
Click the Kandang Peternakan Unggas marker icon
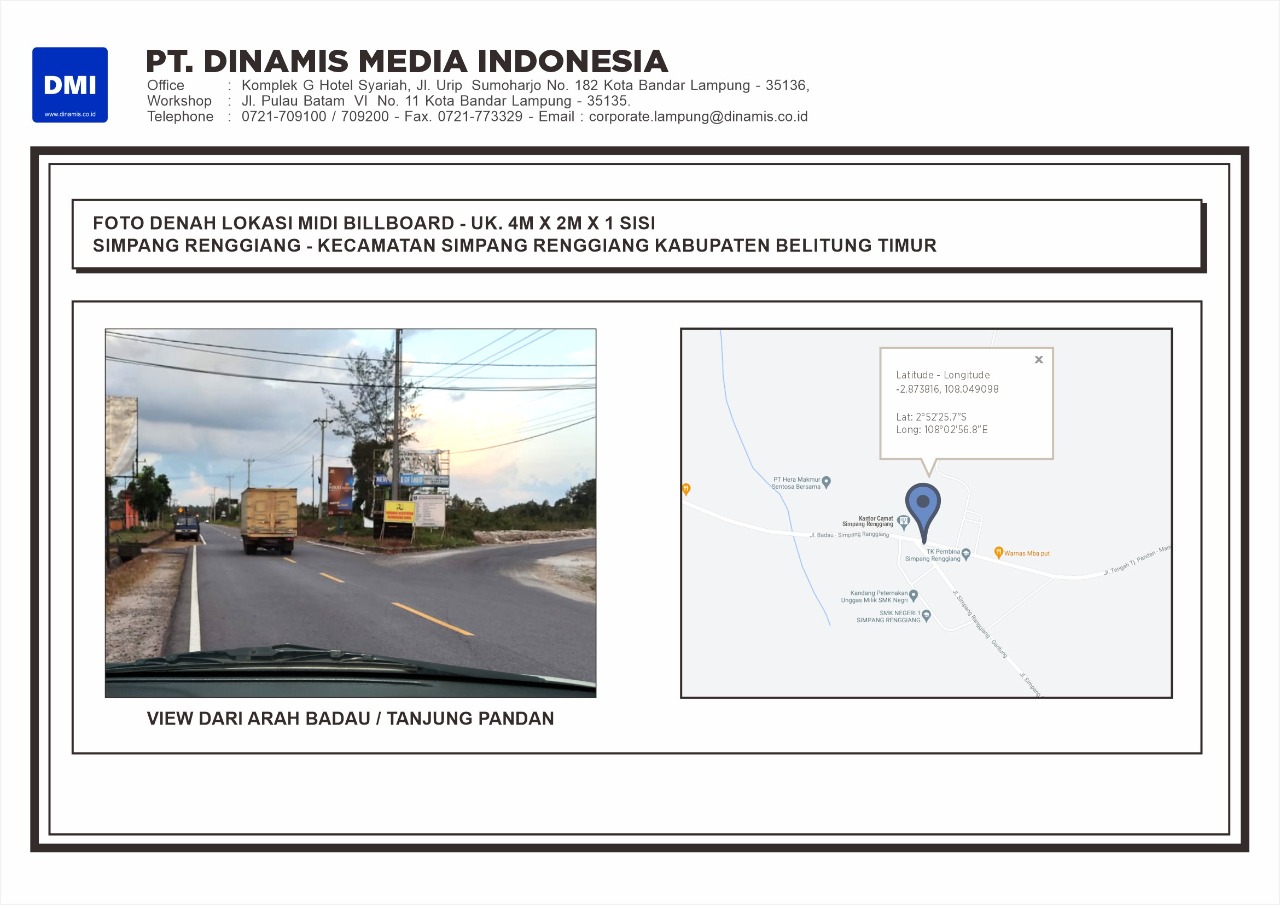913,596
